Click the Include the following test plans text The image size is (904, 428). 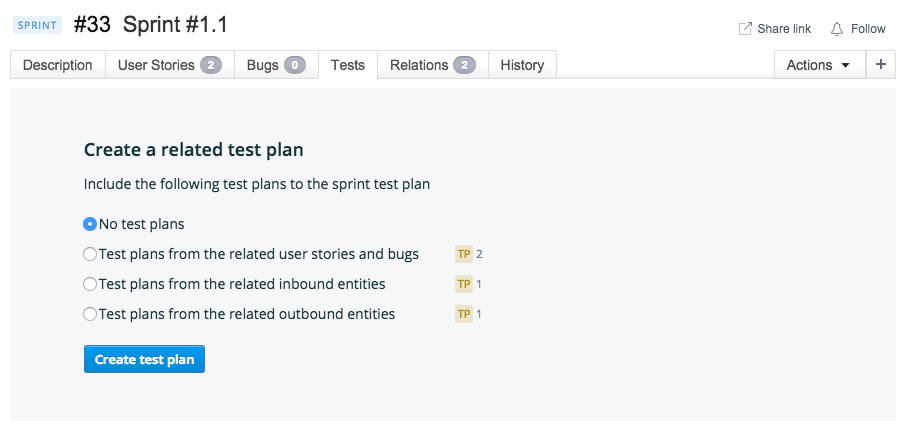tap(257, 185)
